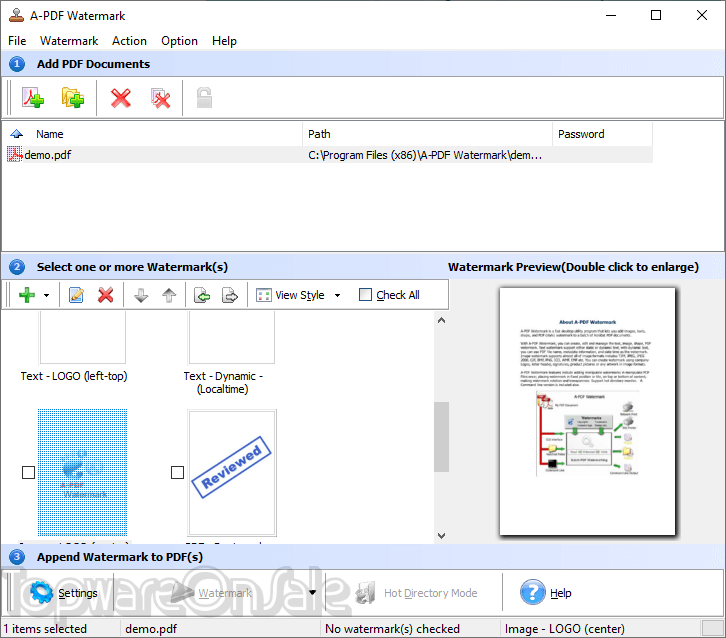This screenshot has height=638, width=726.
Task: Click the Import watermark icon
Action: coord(202,295)
